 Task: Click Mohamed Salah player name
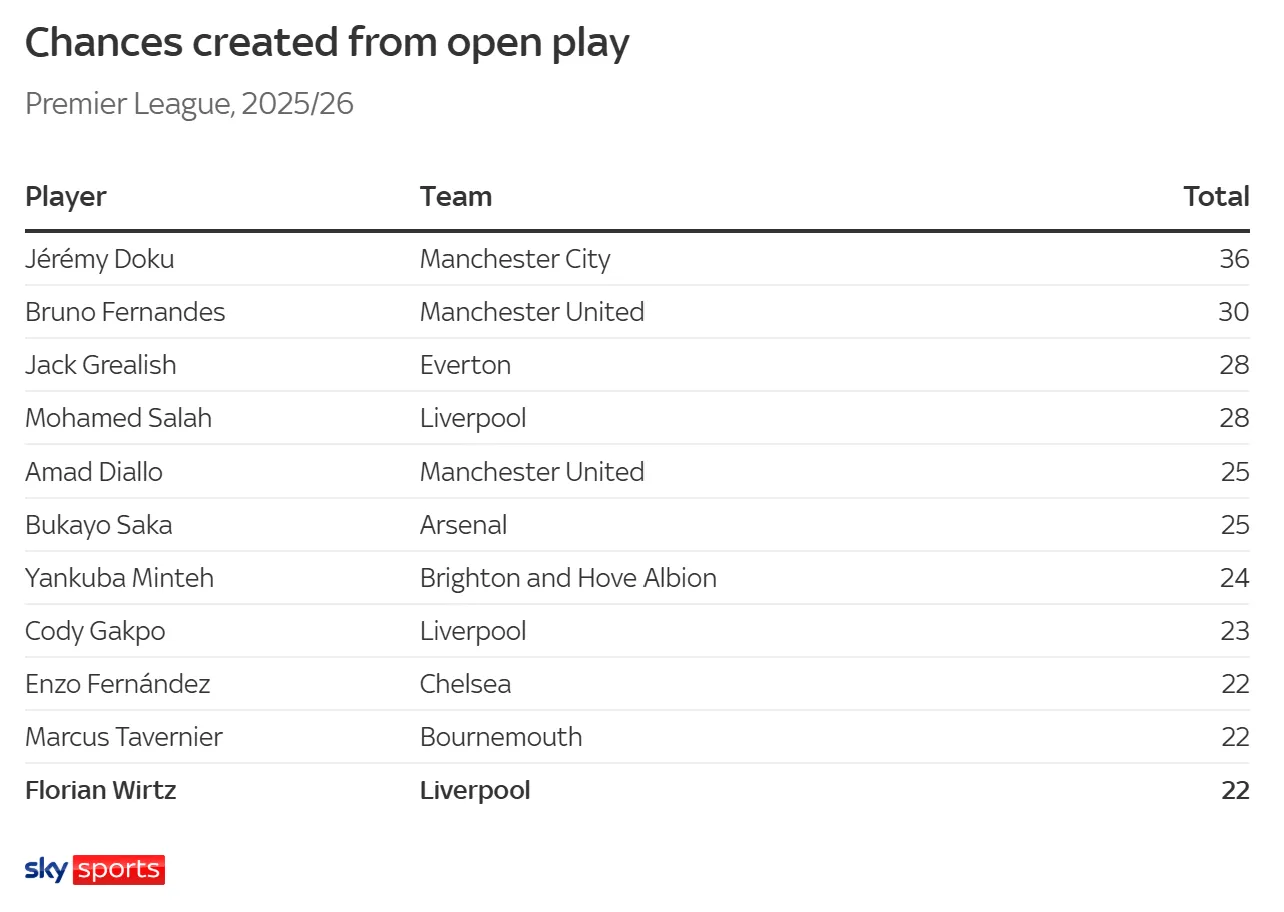(x=118, y=418)
